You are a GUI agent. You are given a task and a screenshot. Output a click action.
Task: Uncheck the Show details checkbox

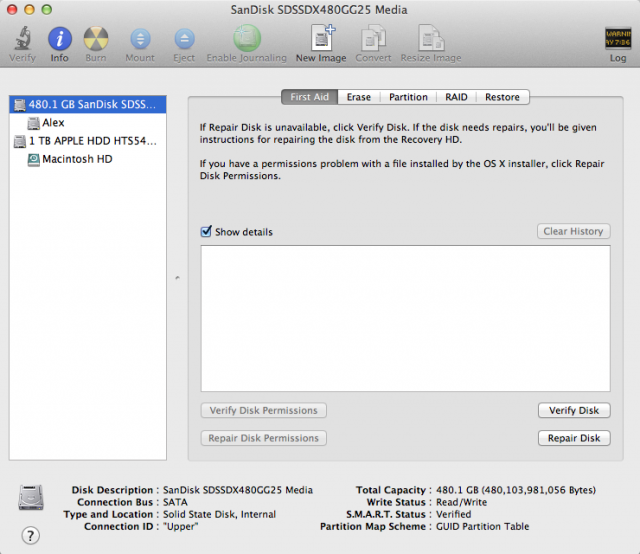click(x=206, y=231)
